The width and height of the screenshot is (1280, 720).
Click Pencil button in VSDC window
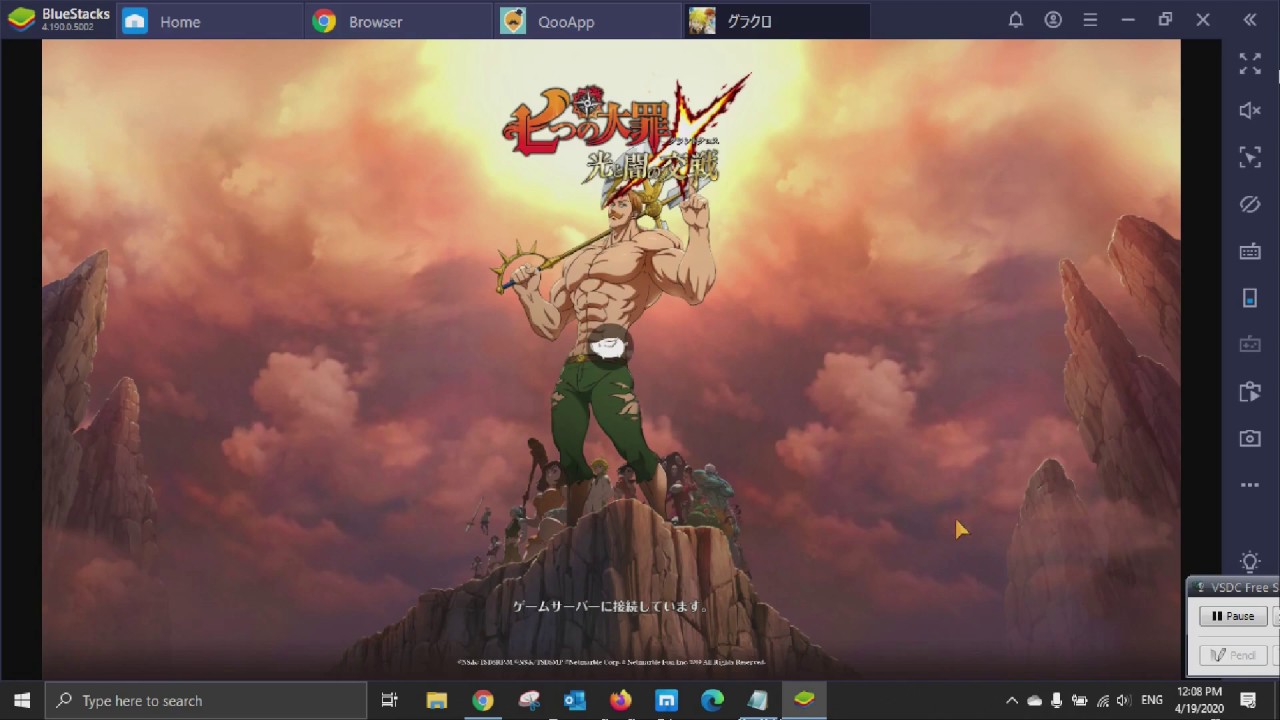[x=1233, y=655]
